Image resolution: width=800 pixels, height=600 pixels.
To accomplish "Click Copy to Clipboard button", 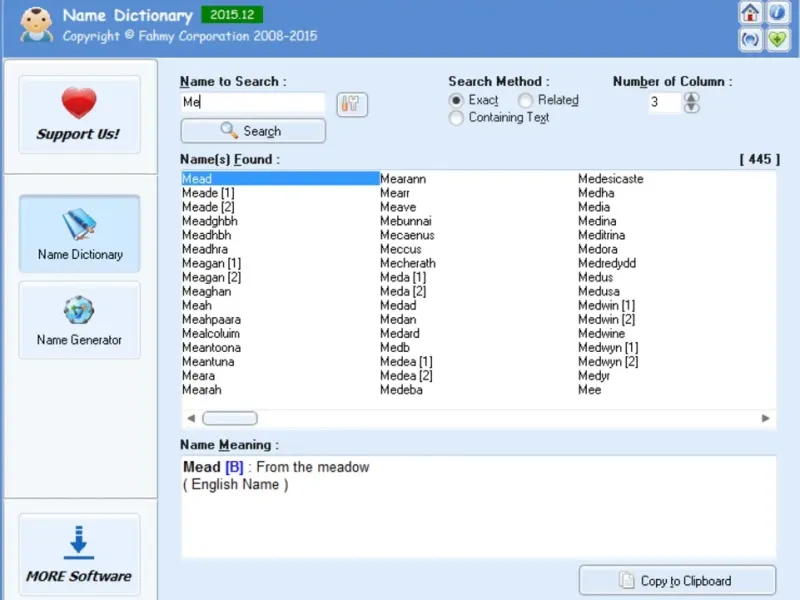I will pos(678,580).
